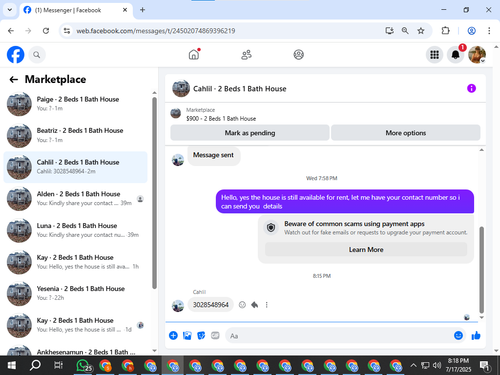This screenshot has width=500, height=375.
Task: Click Learn More on scam warning
Action: coord(366,250)
